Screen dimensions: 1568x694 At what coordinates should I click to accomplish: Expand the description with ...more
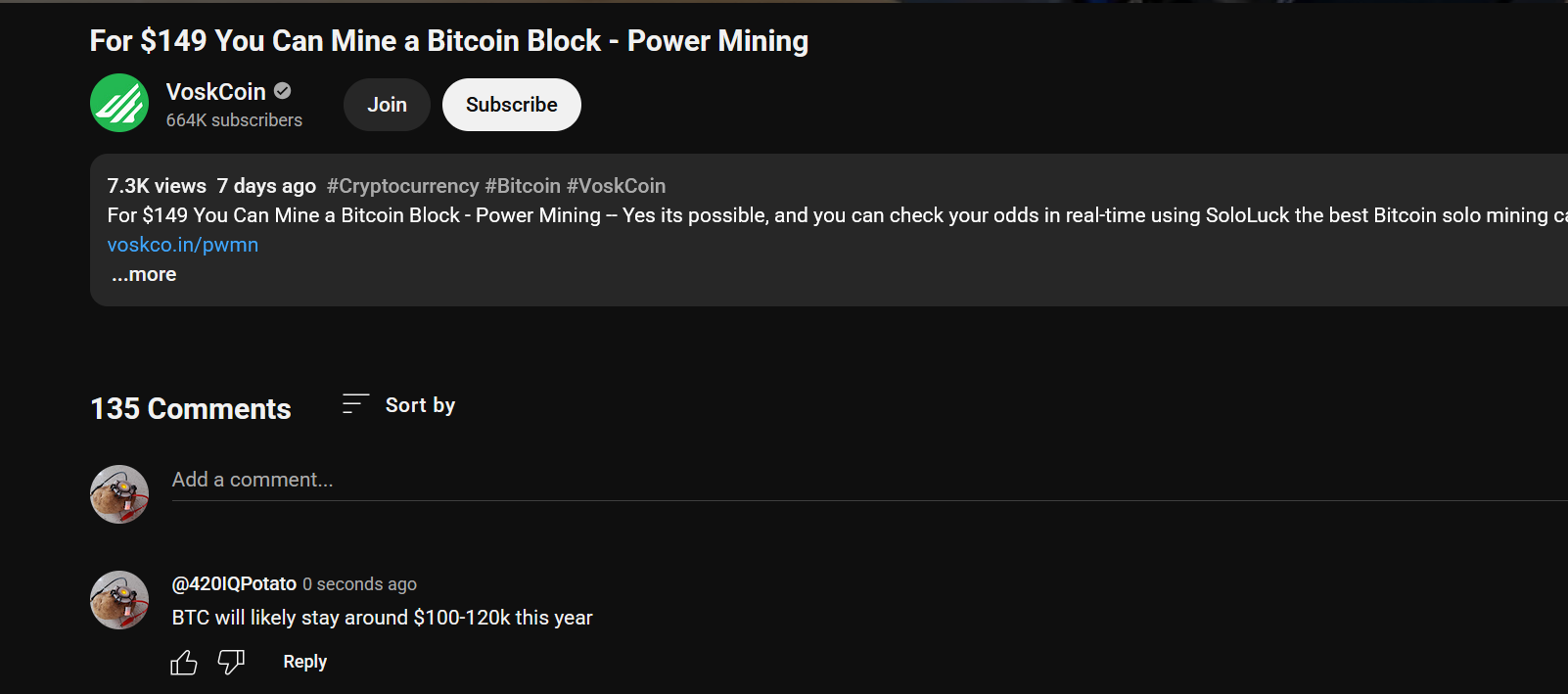[x=144, y=275]
